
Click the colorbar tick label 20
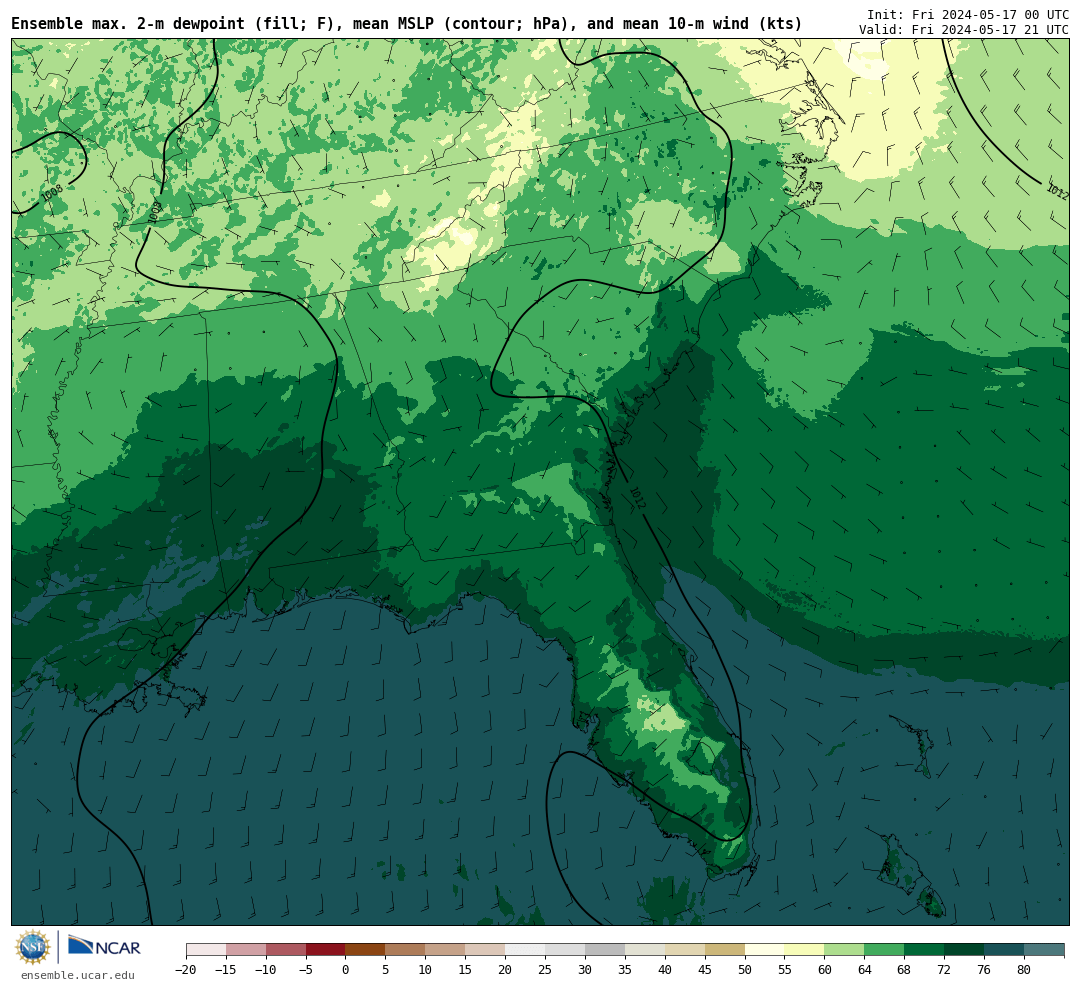[x=506, y=969]
